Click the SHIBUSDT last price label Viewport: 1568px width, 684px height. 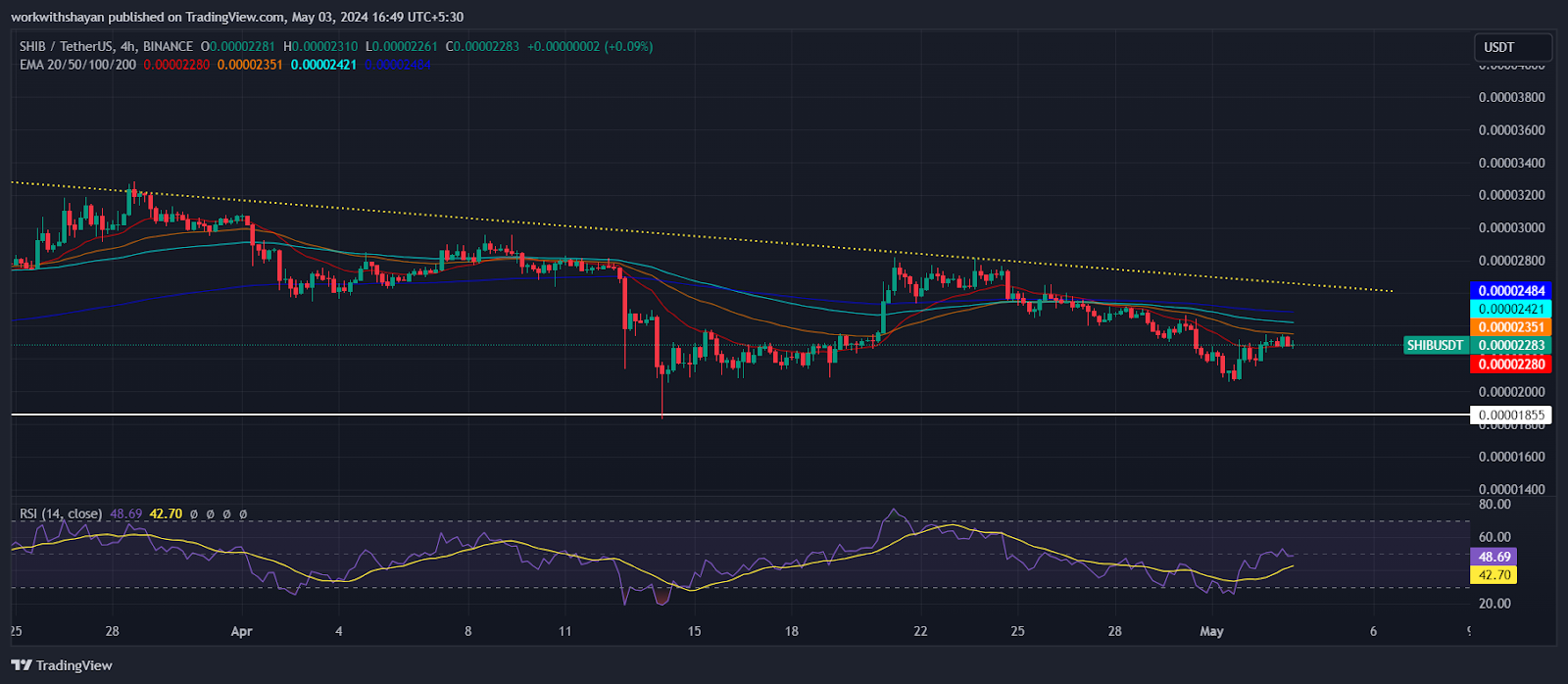click(1436, 345)
